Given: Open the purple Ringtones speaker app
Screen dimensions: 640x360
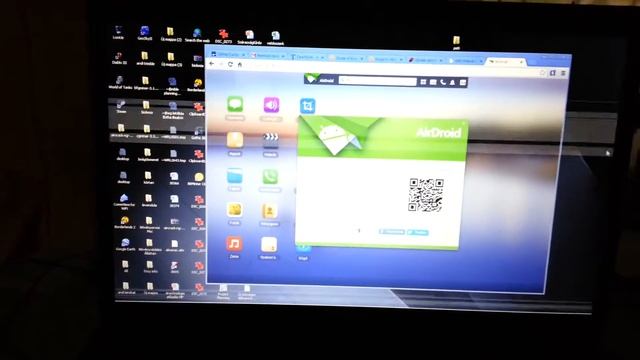Looking at the screenshot, I should coord(271,105).
